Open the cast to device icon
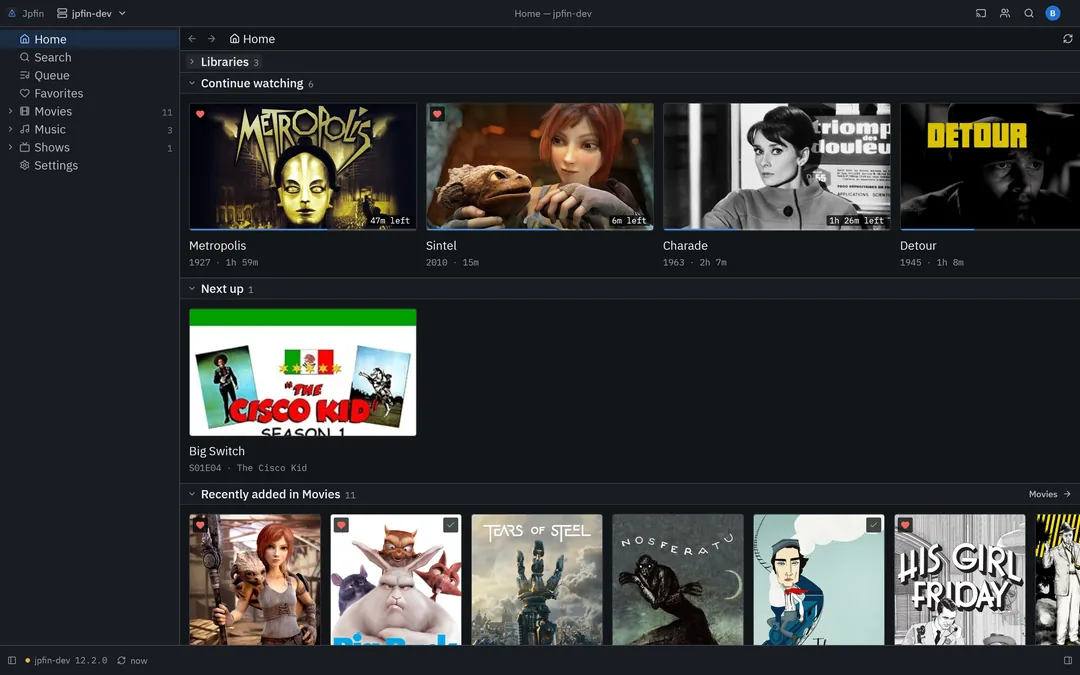Viewport: 1080px width, 675px height. (981, 13)
